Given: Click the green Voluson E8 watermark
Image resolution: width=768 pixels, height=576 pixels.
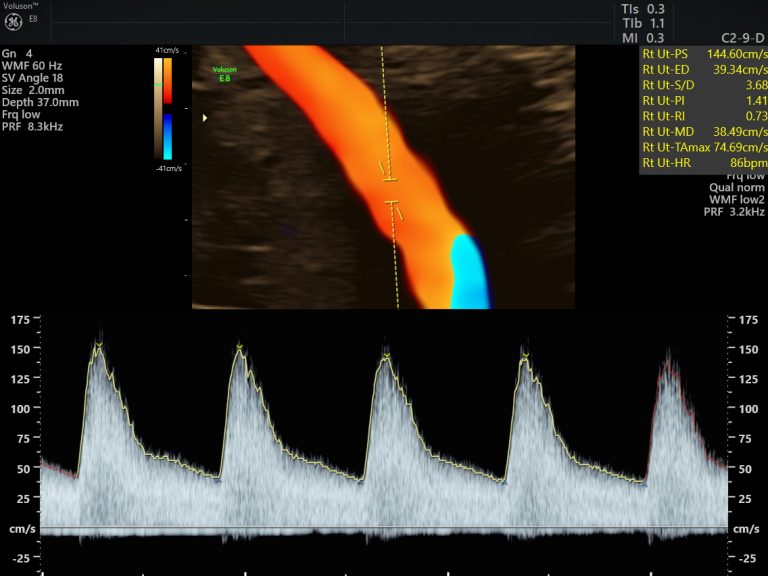Looking at the screenshot, I should click(225, 73).
